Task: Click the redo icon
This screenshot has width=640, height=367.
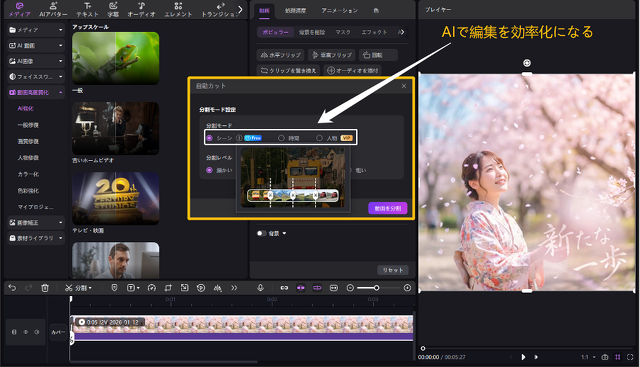Action: [x=28, y=288]
